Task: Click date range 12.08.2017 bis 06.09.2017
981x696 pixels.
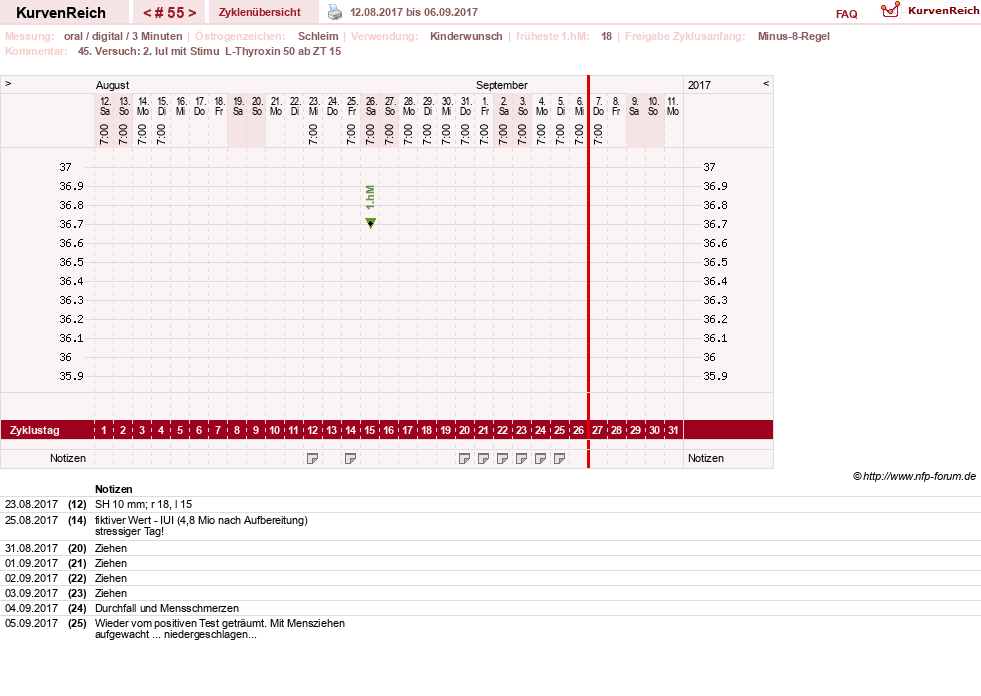Action: point(414,12)
